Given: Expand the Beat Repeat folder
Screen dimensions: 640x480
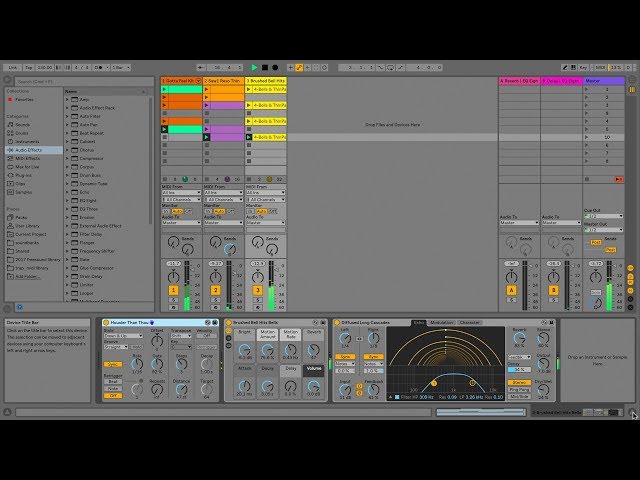Looking at the screenshot, I should [x=67, y=133].
